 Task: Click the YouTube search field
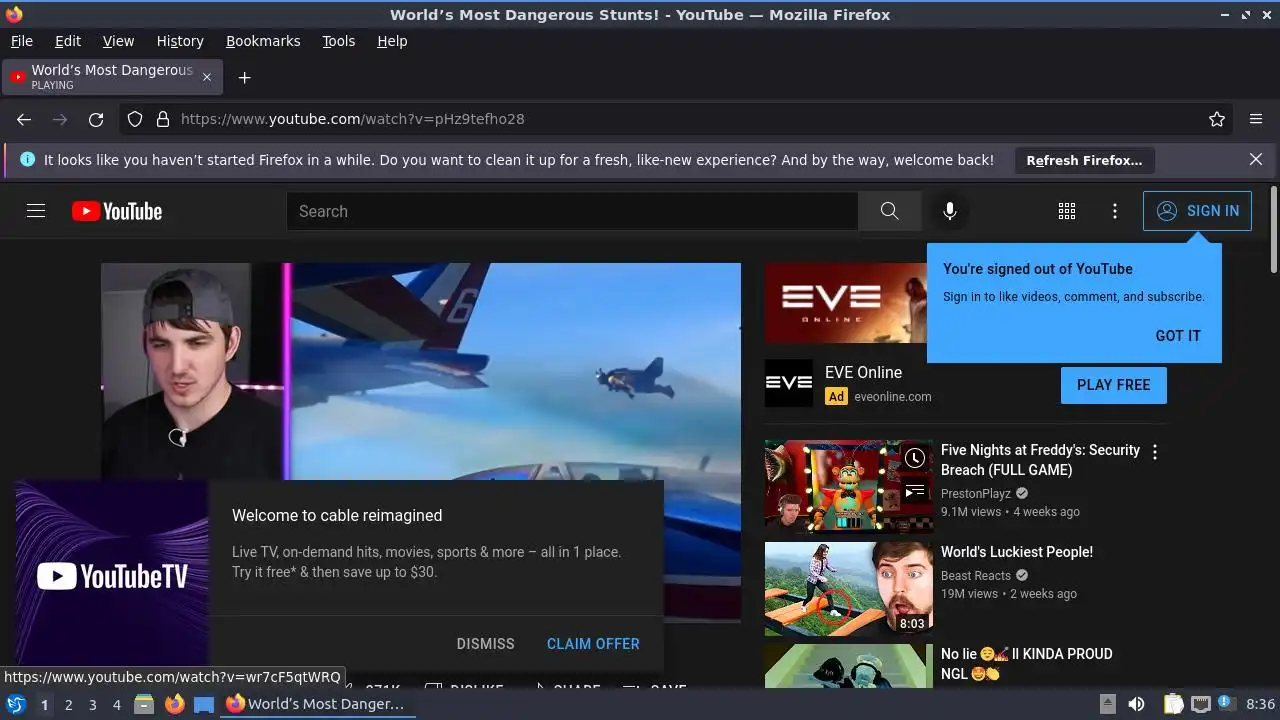click(572, 211)
